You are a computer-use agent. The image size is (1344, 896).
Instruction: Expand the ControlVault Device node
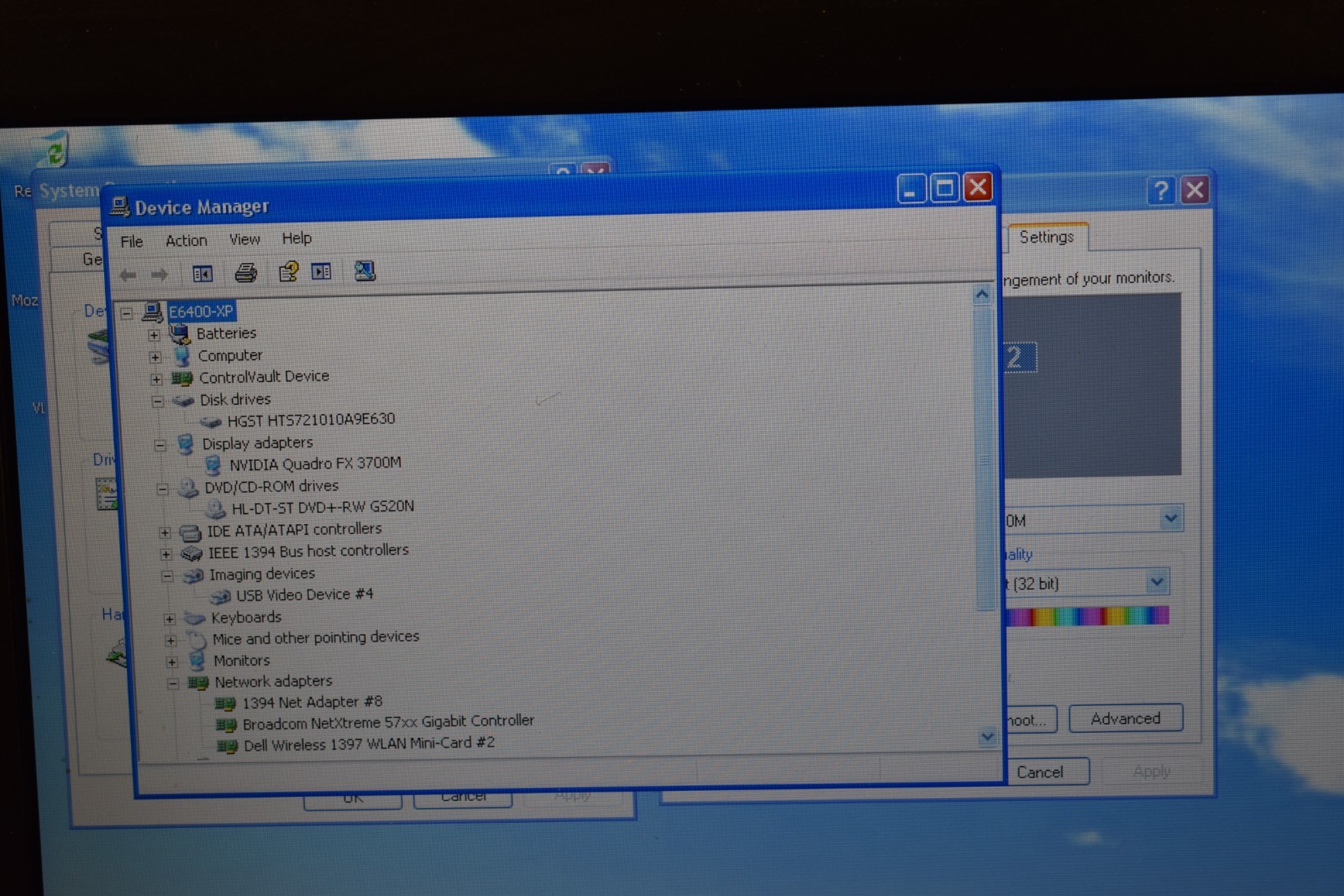156,380
